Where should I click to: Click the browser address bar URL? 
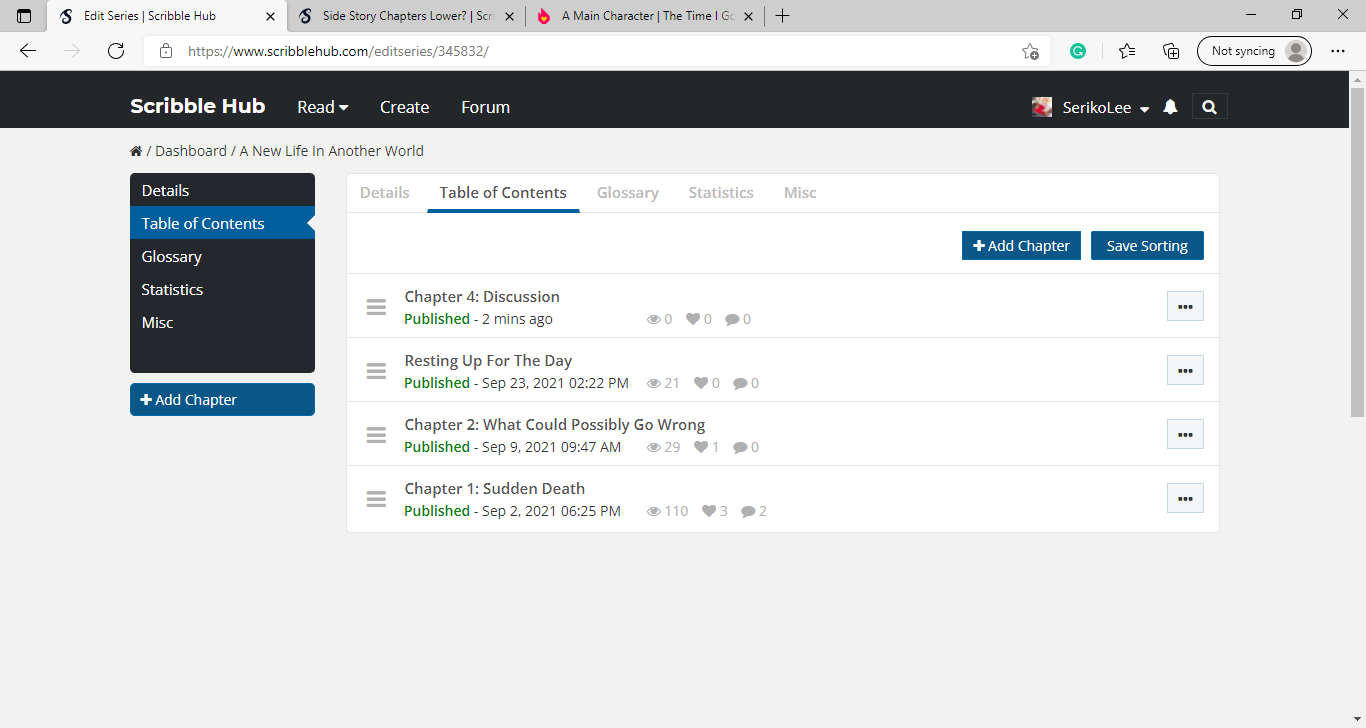tap(338, 51)
